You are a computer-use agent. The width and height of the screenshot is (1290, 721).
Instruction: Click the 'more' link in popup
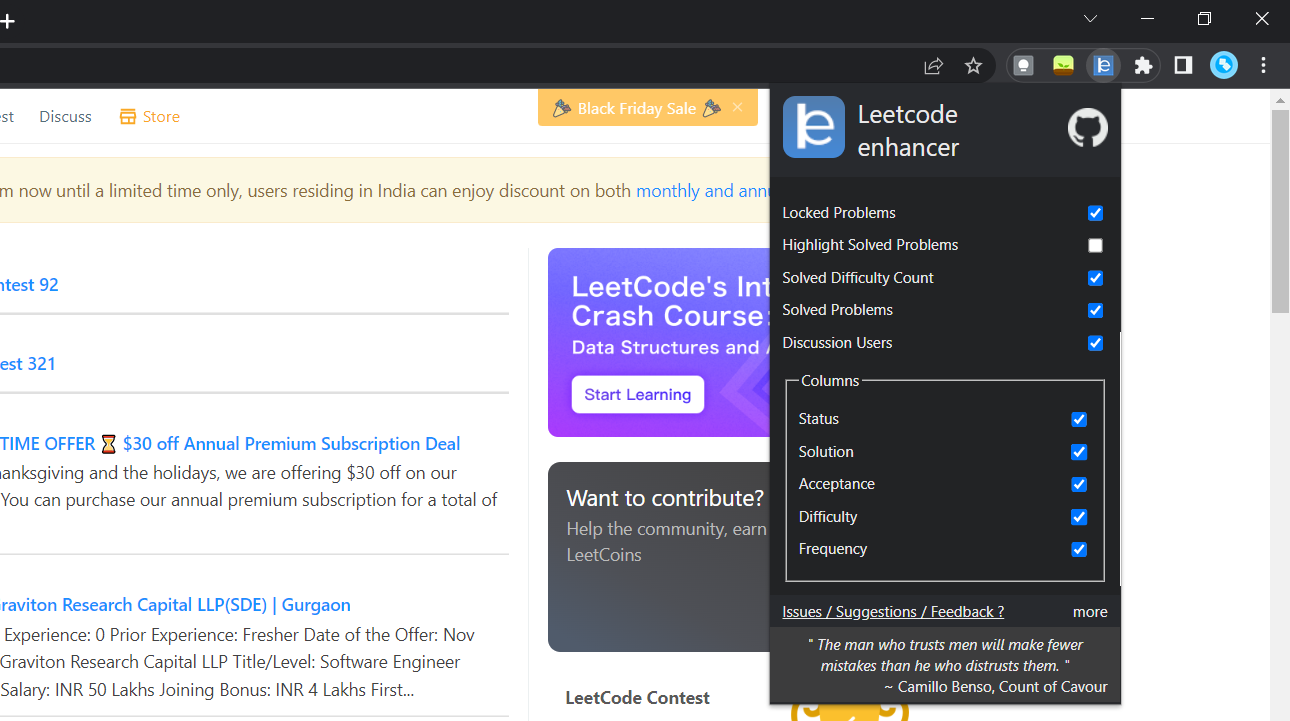(x=1090, y=612)
